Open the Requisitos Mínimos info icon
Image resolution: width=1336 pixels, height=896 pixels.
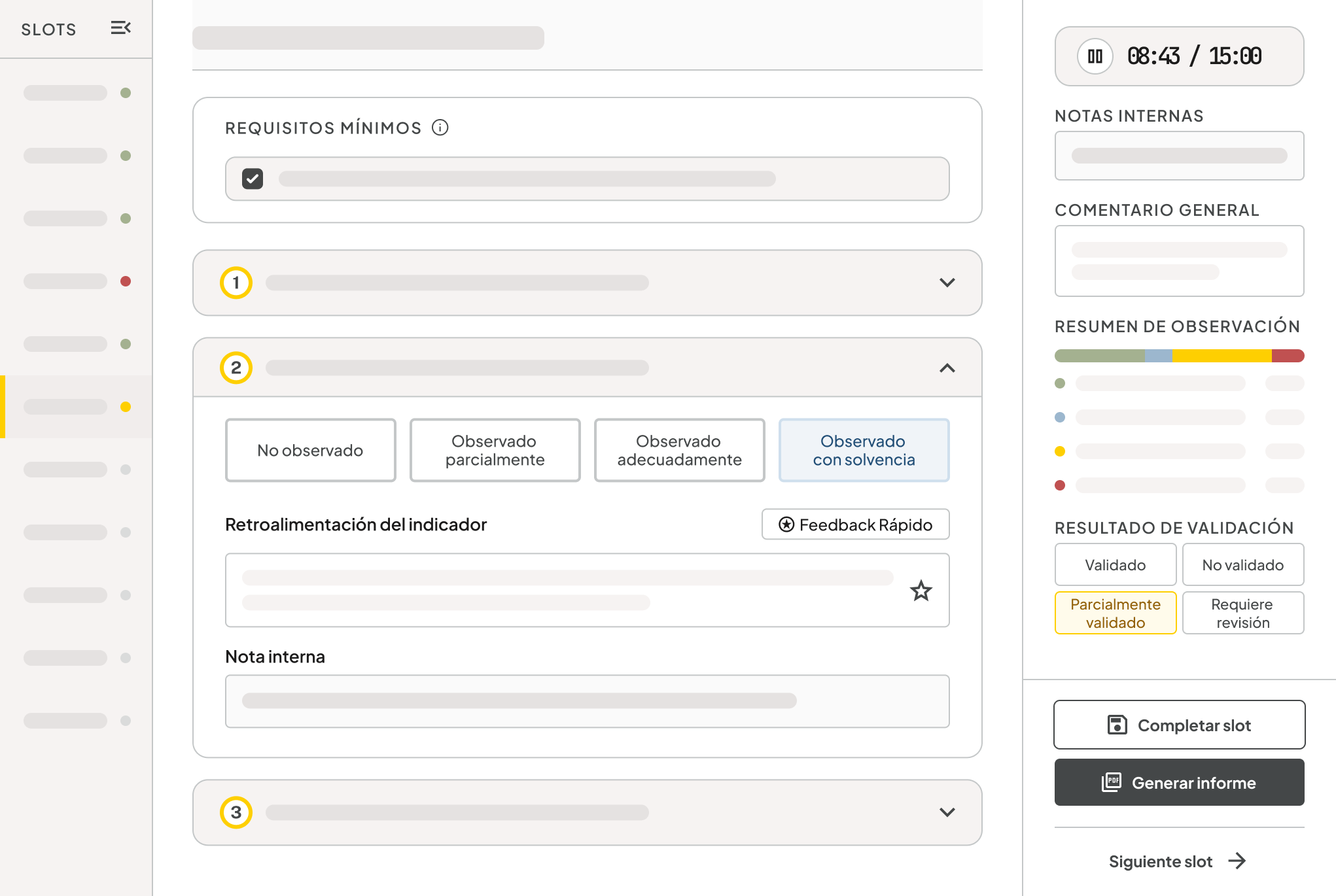[440, 128]
